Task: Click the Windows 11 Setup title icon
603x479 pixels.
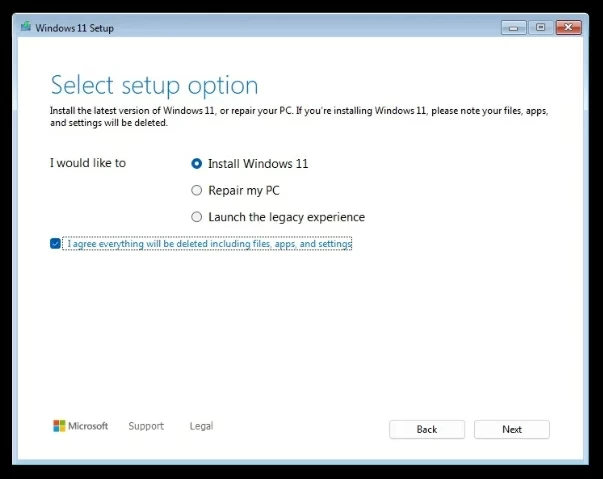Action: click(25, 28)
